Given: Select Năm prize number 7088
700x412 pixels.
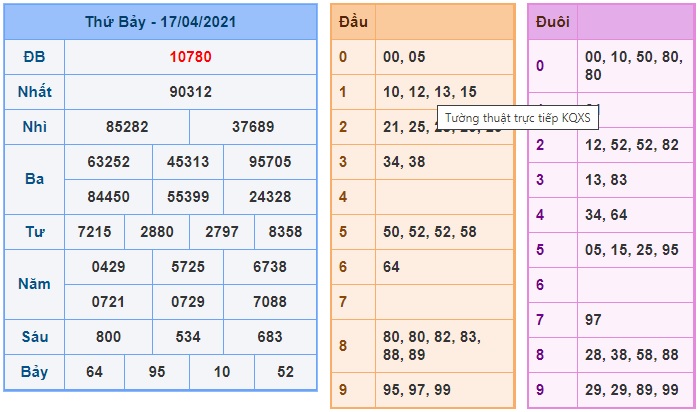Looking at the screenshot, I should [x=270, y=302].
